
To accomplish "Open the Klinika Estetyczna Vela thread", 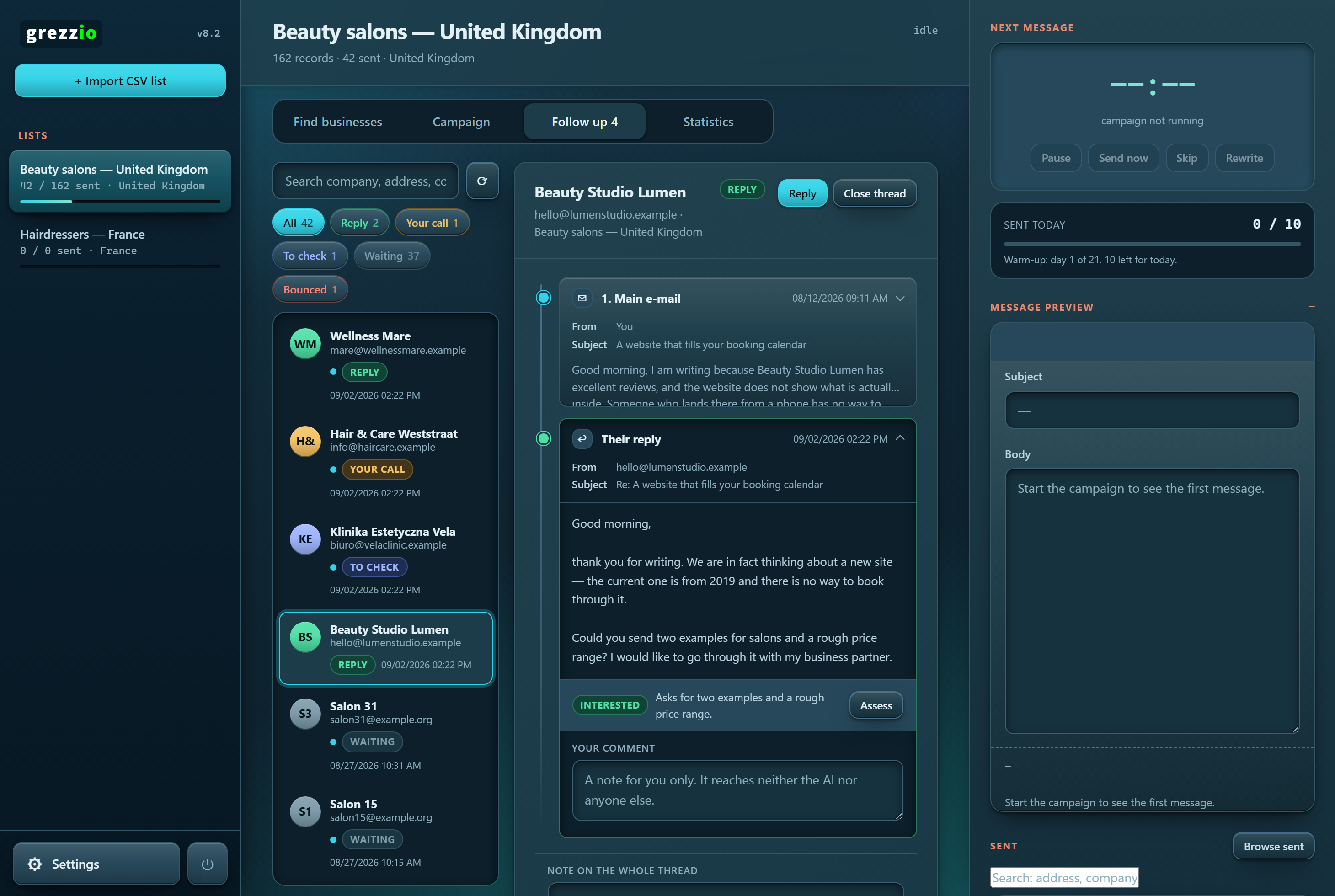I will [386, 560].
